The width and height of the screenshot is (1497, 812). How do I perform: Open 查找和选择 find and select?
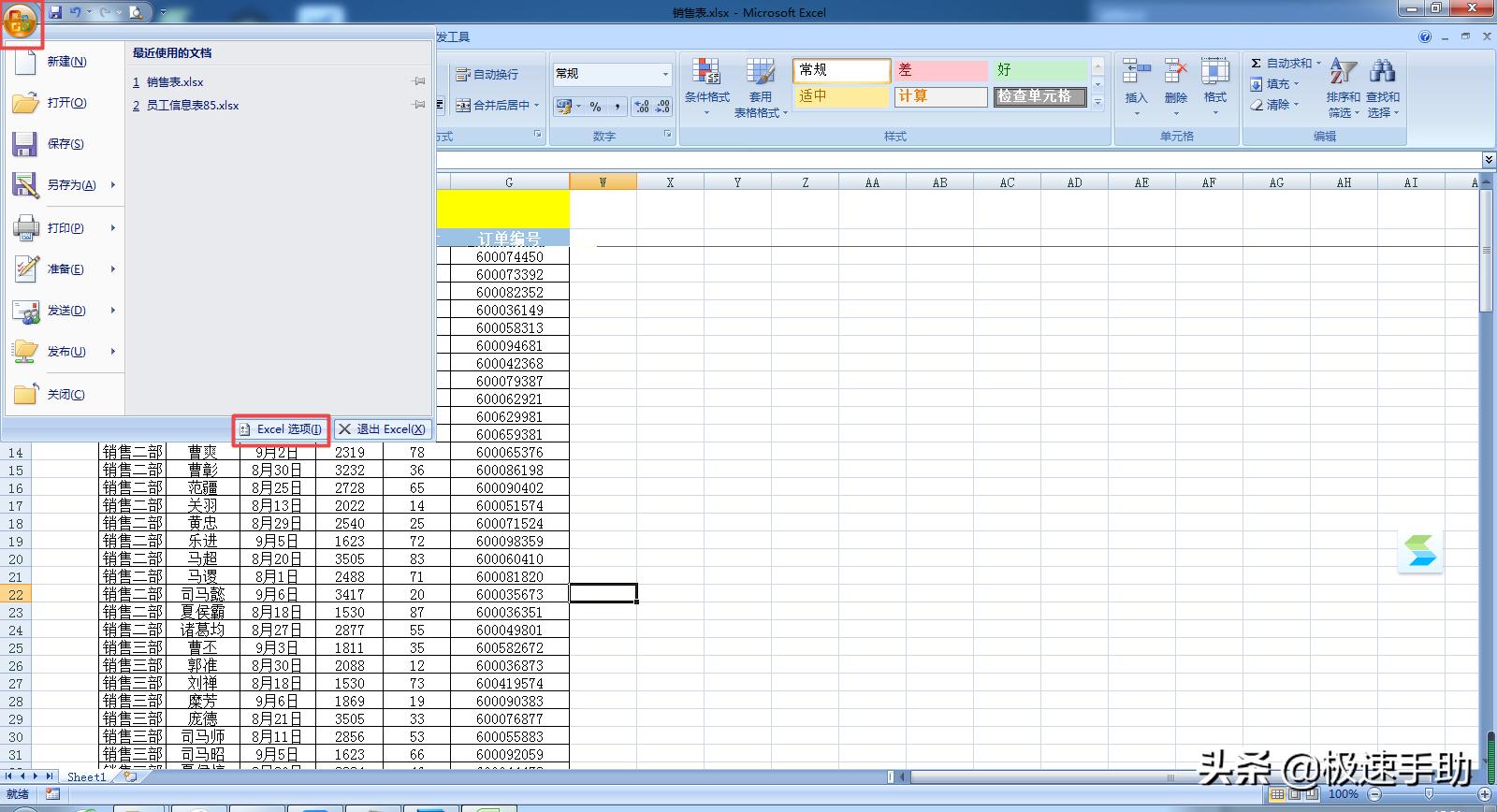click(1383, 88)
